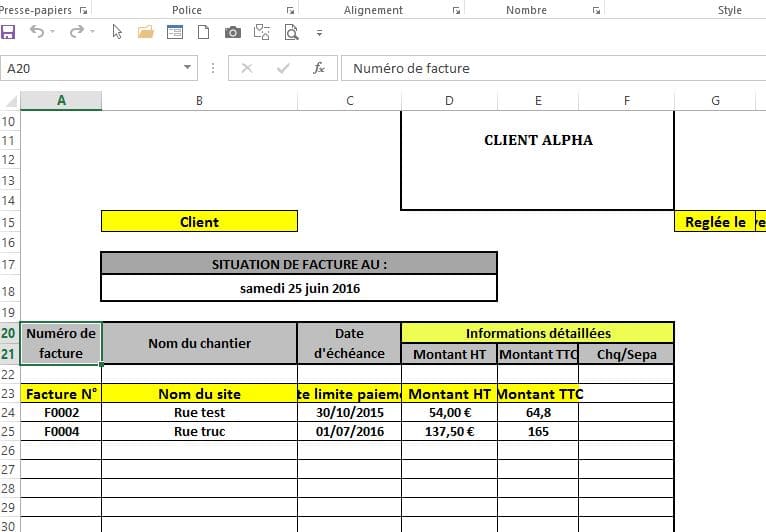Click the Save icon in quick access toolbar
The height and width of the screenshot is (532, 766).
[9, 32]
